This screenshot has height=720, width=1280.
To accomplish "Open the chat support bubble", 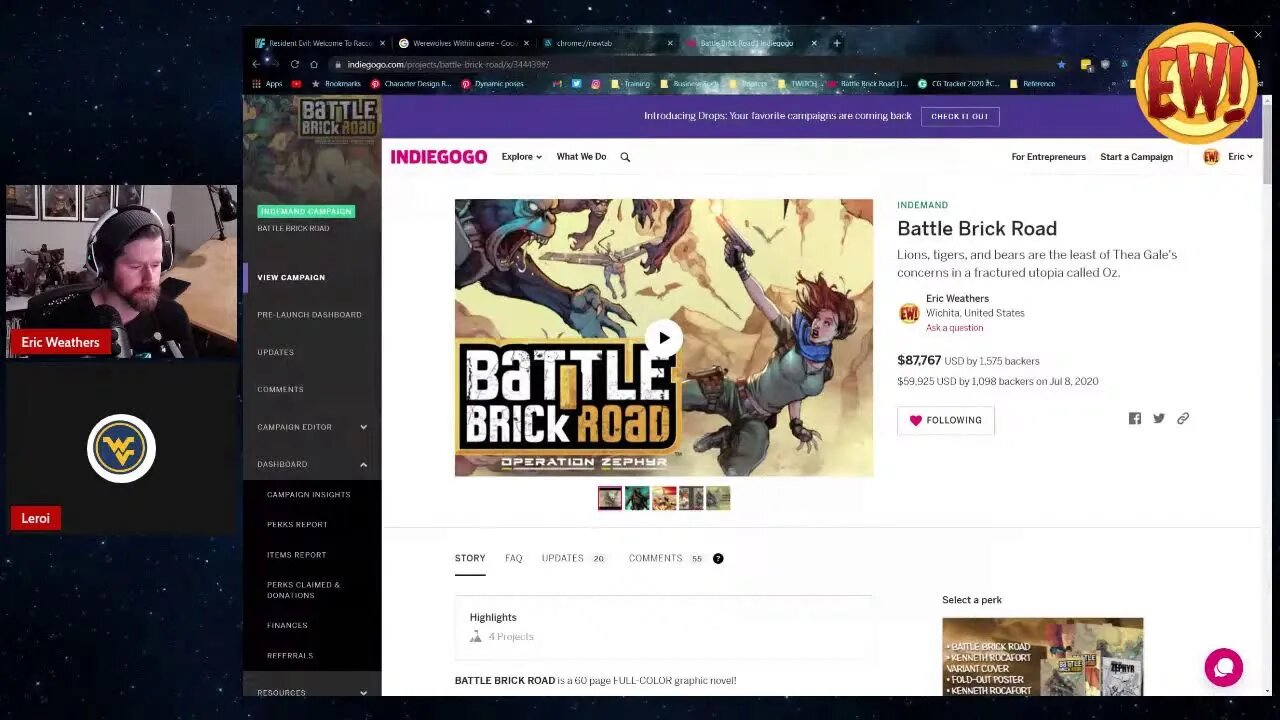I will (1223, 667).
